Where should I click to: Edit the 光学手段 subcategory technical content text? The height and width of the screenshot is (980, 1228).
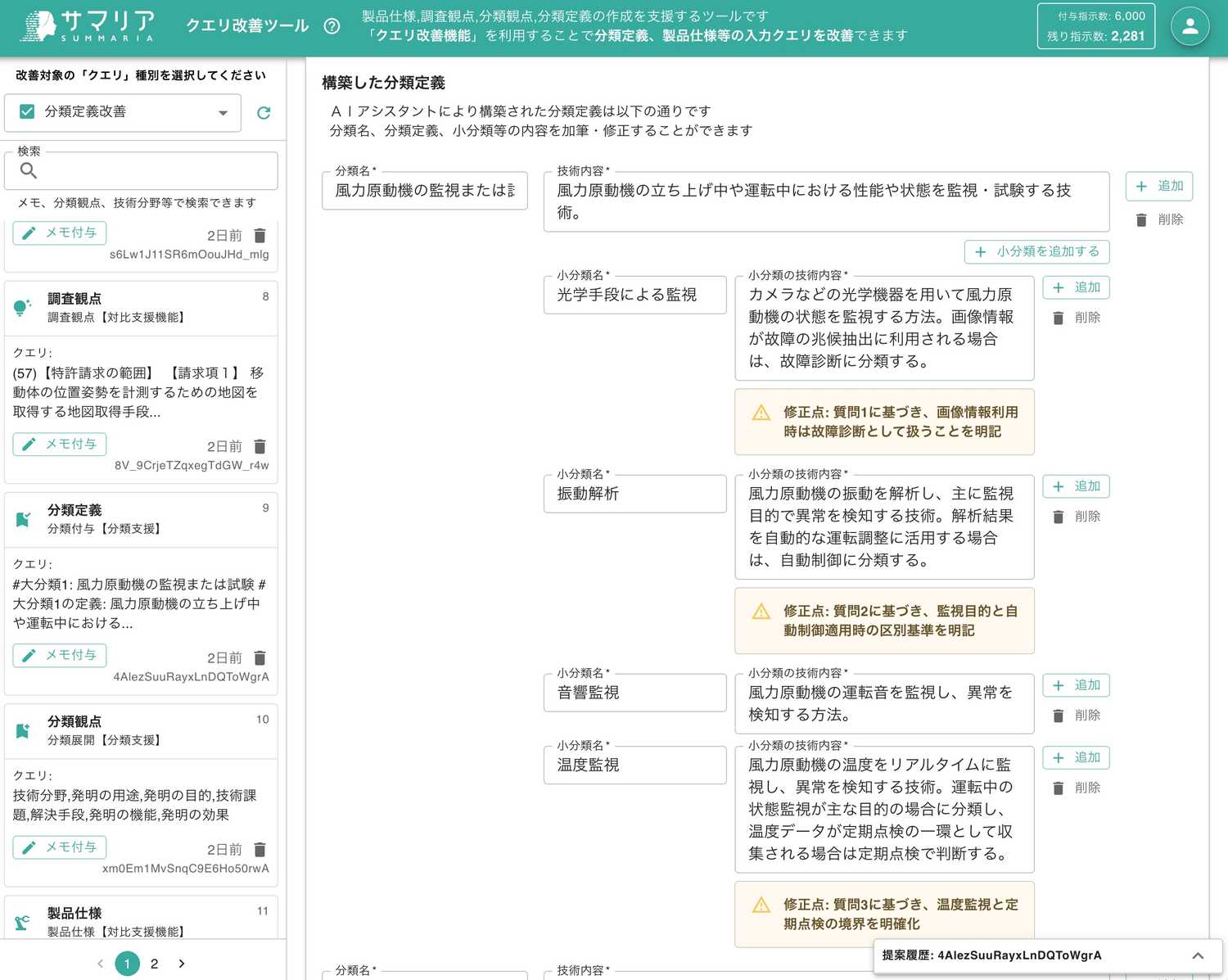[884, 327]
